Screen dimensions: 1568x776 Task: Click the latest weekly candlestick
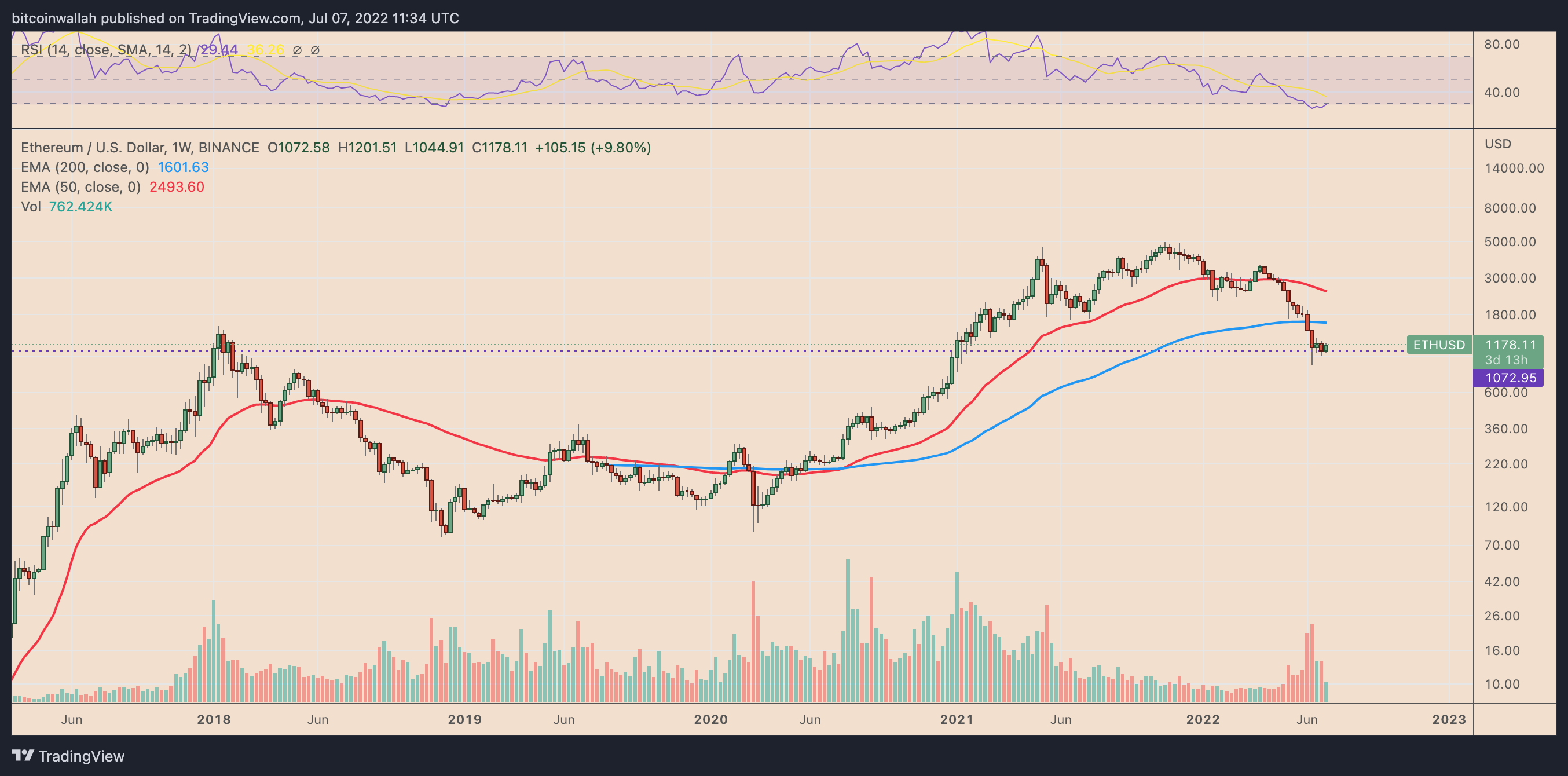coord(1326,347)
